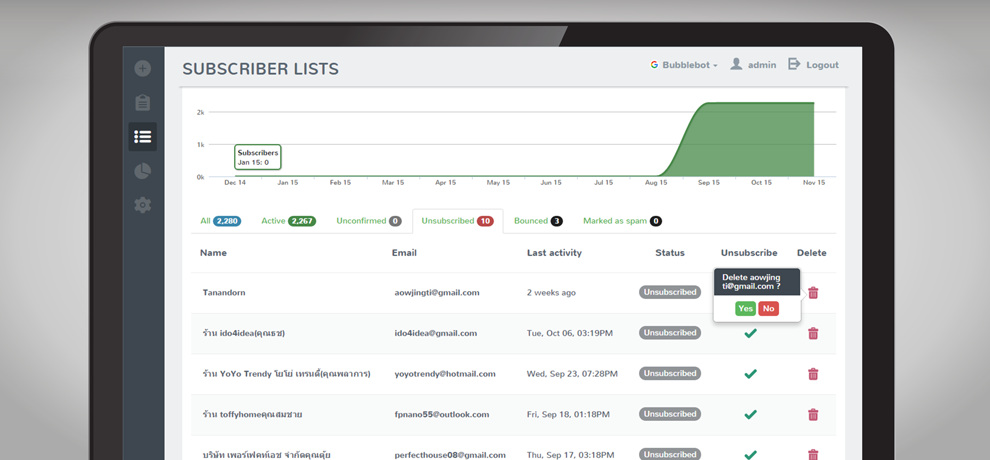Click the Last activity column header
990x460 pixels.
[554, 253]
